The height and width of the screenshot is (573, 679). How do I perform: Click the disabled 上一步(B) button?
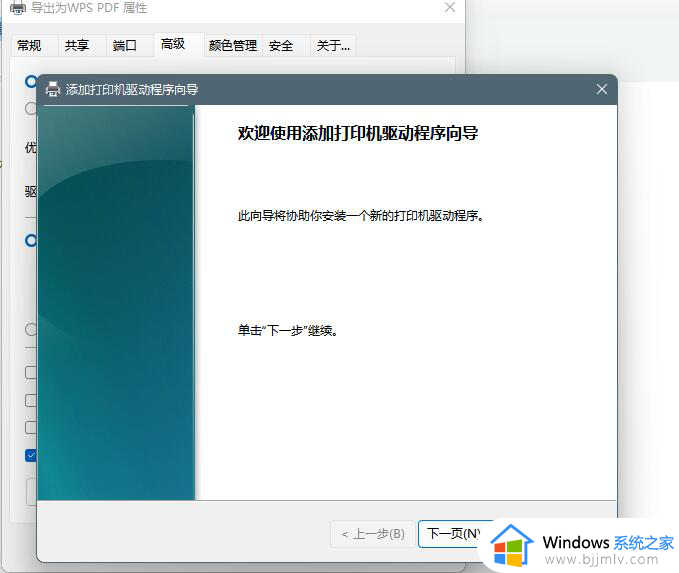373,534
